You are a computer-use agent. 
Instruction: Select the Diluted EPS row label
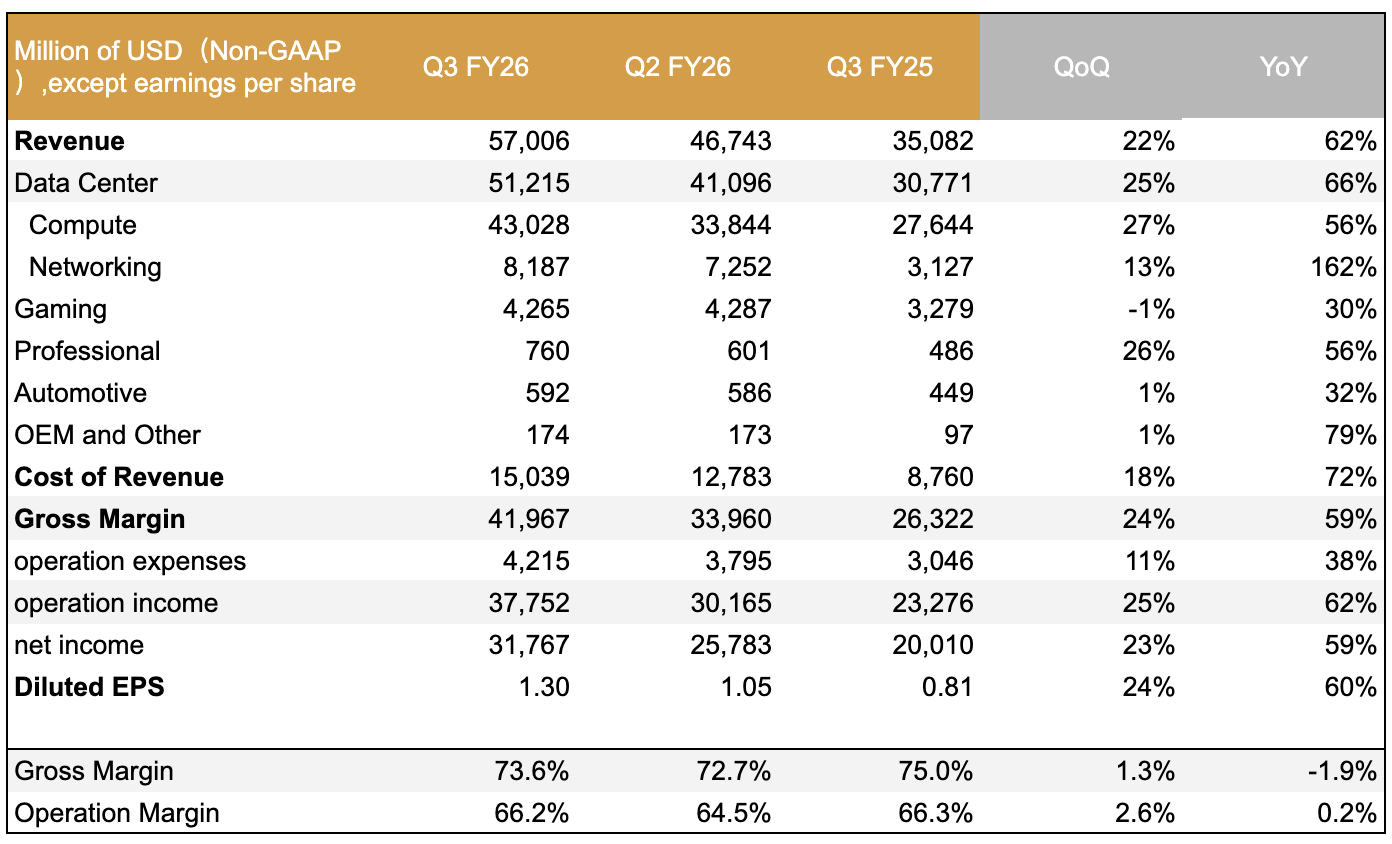pos(89,687)
